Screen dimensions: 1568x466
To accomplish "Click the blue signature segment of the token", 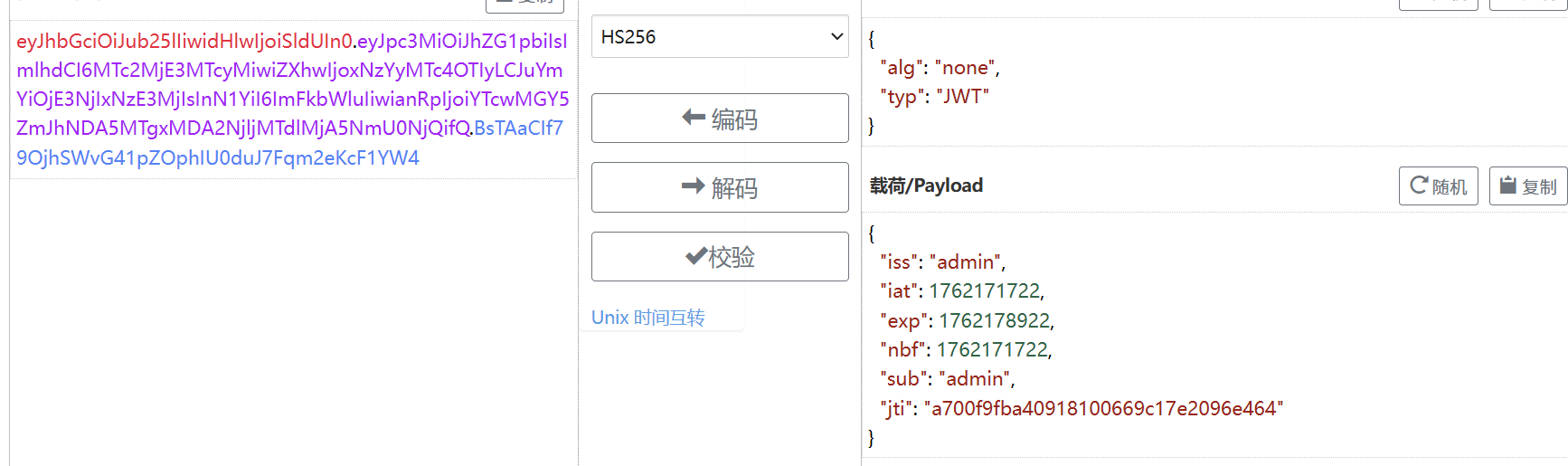I will point(218,157).
